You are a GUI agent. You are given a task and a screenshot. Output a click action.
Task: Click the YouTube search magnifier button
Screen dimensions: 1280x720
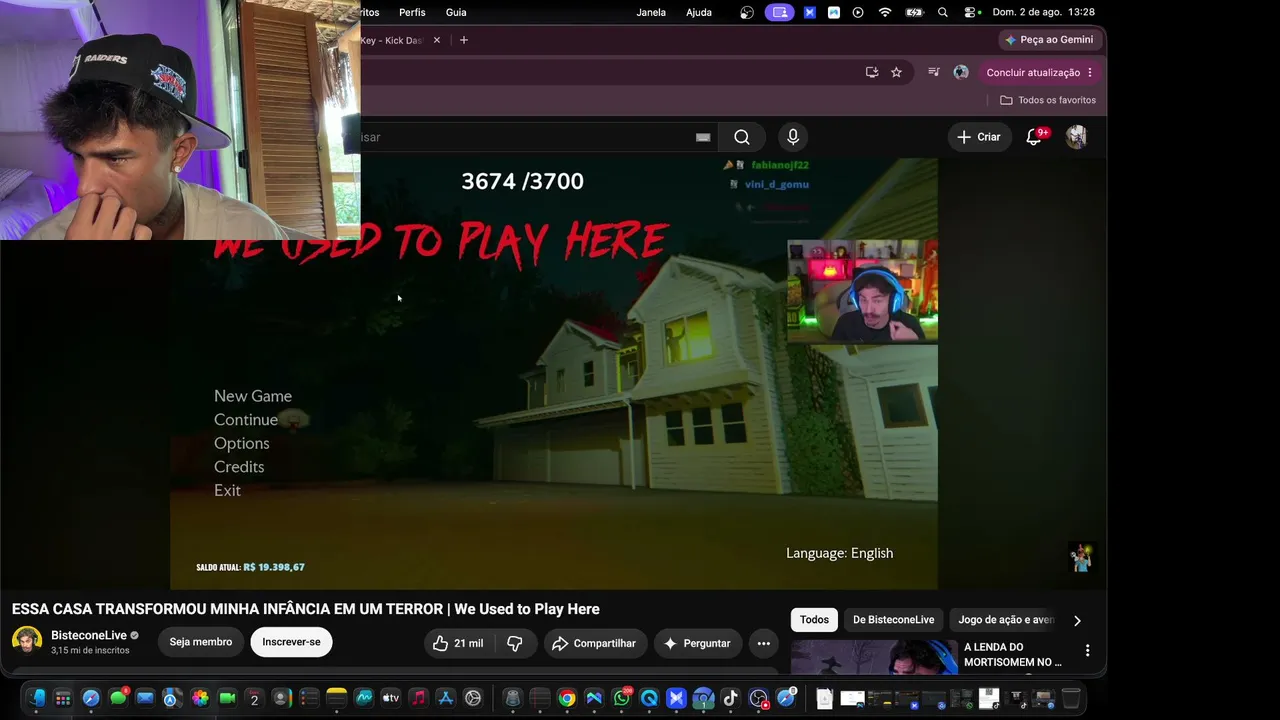point(742,137)
